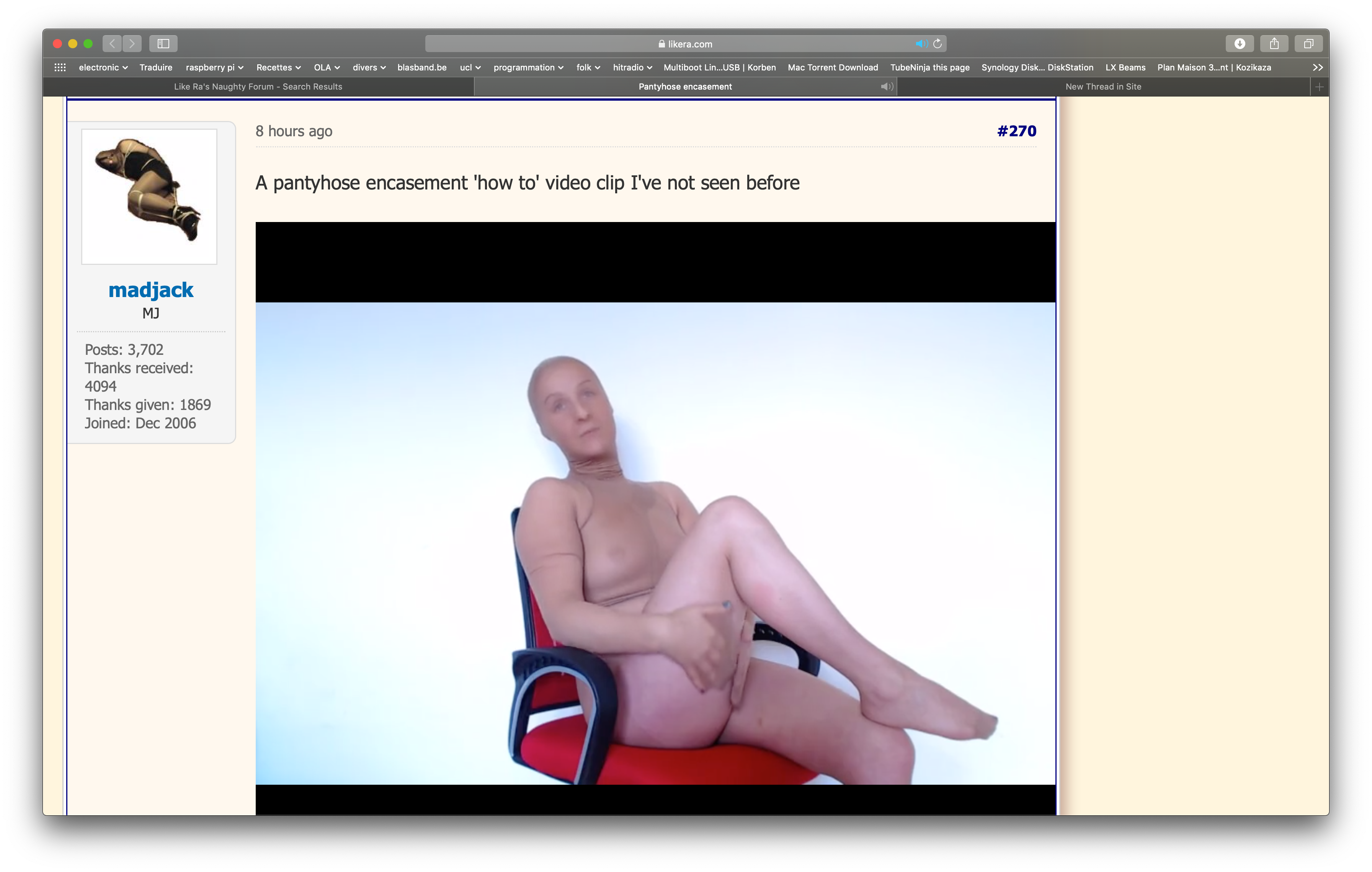Open the madjack username profile link
This screenshot has width=1372, height=872.
150,290
